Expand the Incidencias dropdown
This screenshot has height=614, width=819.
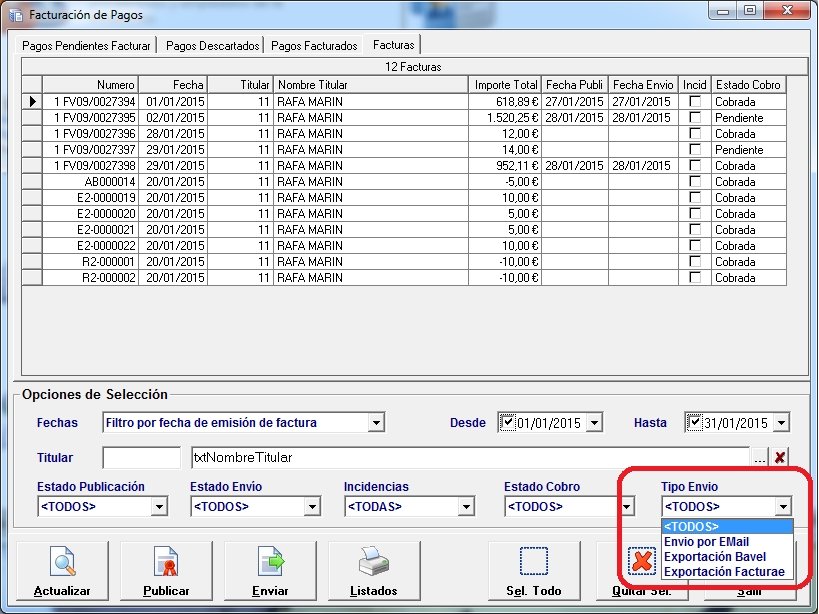point(466,506)
